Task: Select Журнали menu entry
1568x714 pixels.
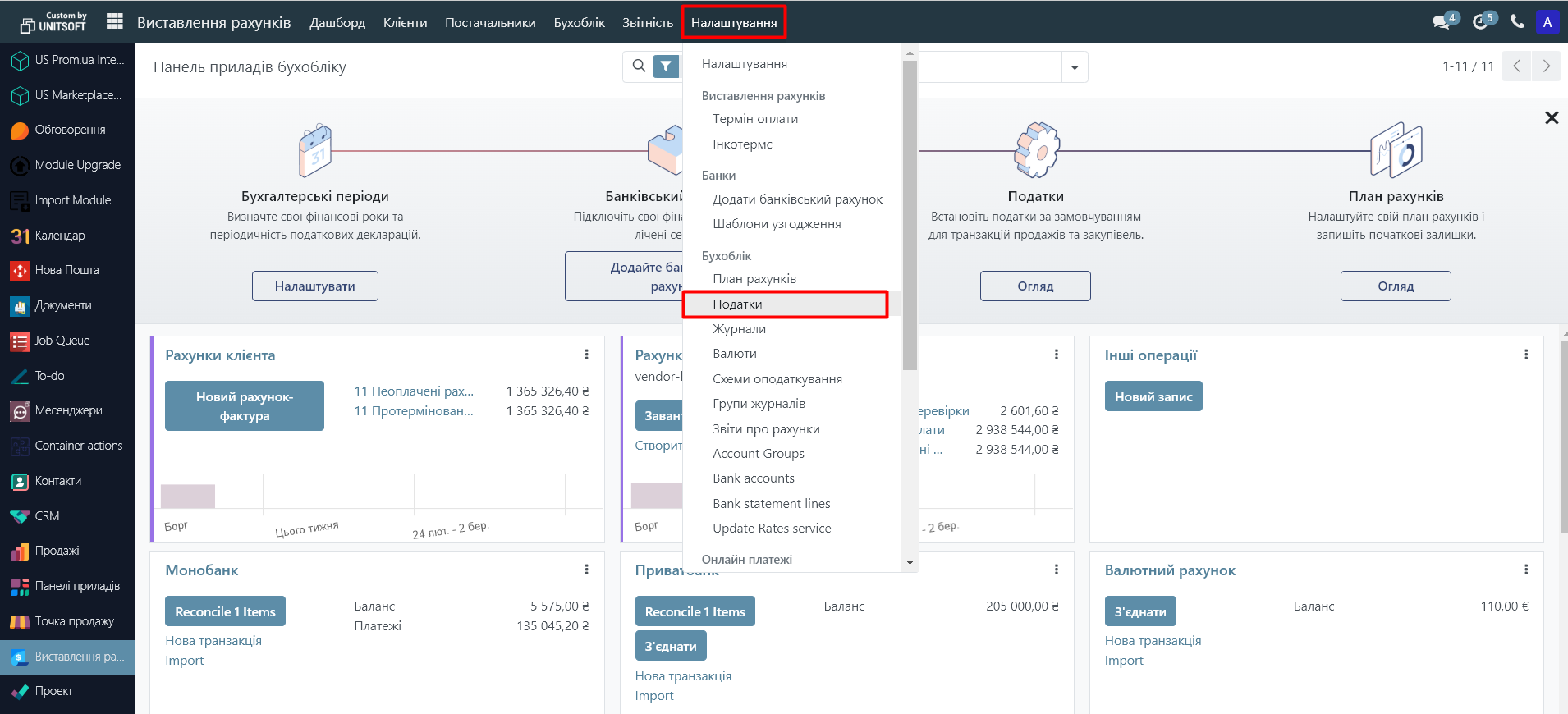Action: tap(739, 329)
